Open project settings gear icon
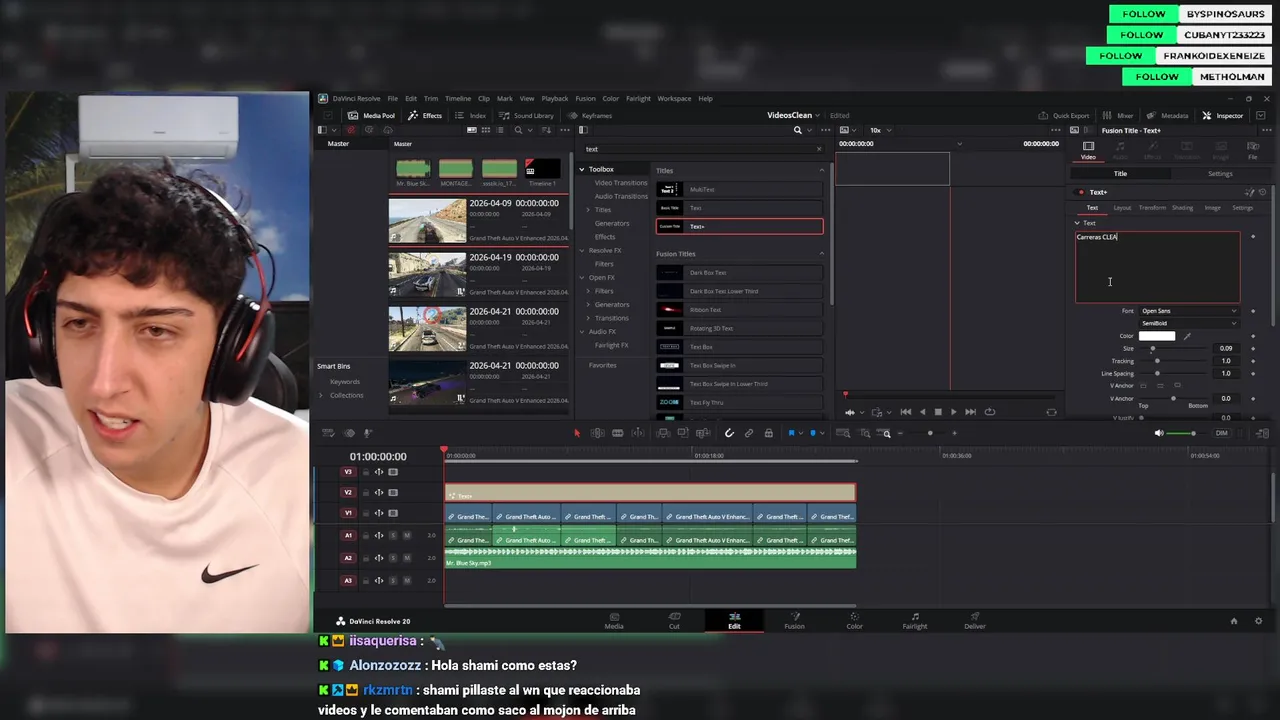This screenshot has height=720, width=1280. (1258, 621)
